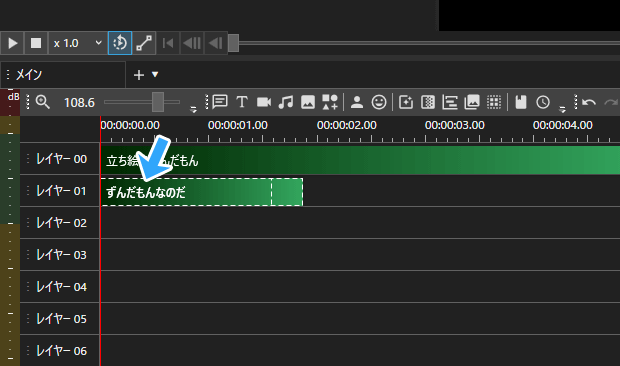Add a scene item with stacked images icon
The image size is (620, 366).
point(472,102)
